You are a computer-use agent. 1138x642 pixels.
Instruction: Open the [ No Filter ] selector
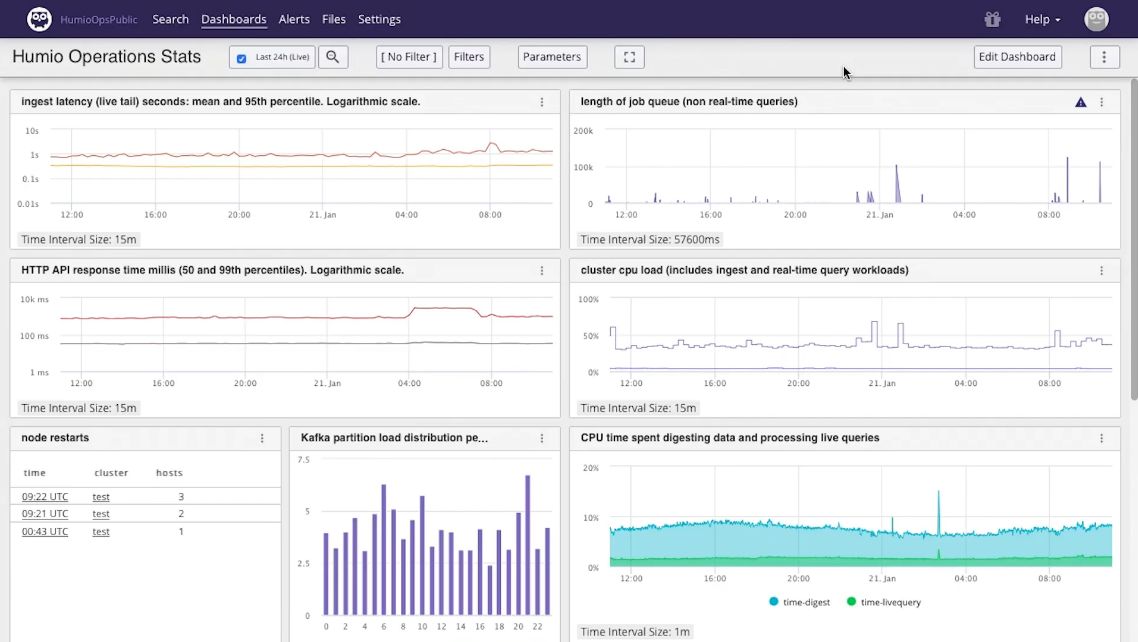409,57
